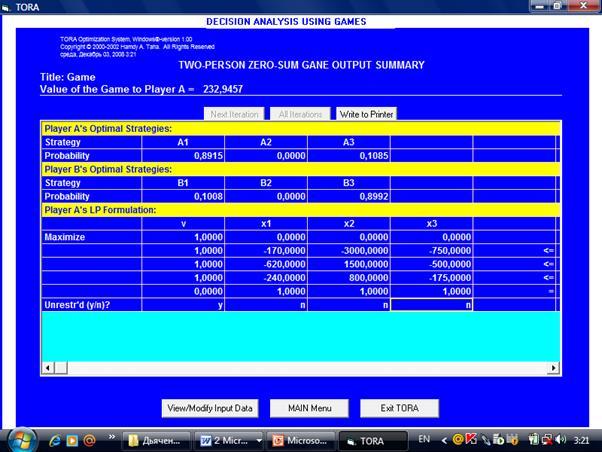Click View/Modify Input Data button
Screen dimensions: 602x452
pos(211,408)
